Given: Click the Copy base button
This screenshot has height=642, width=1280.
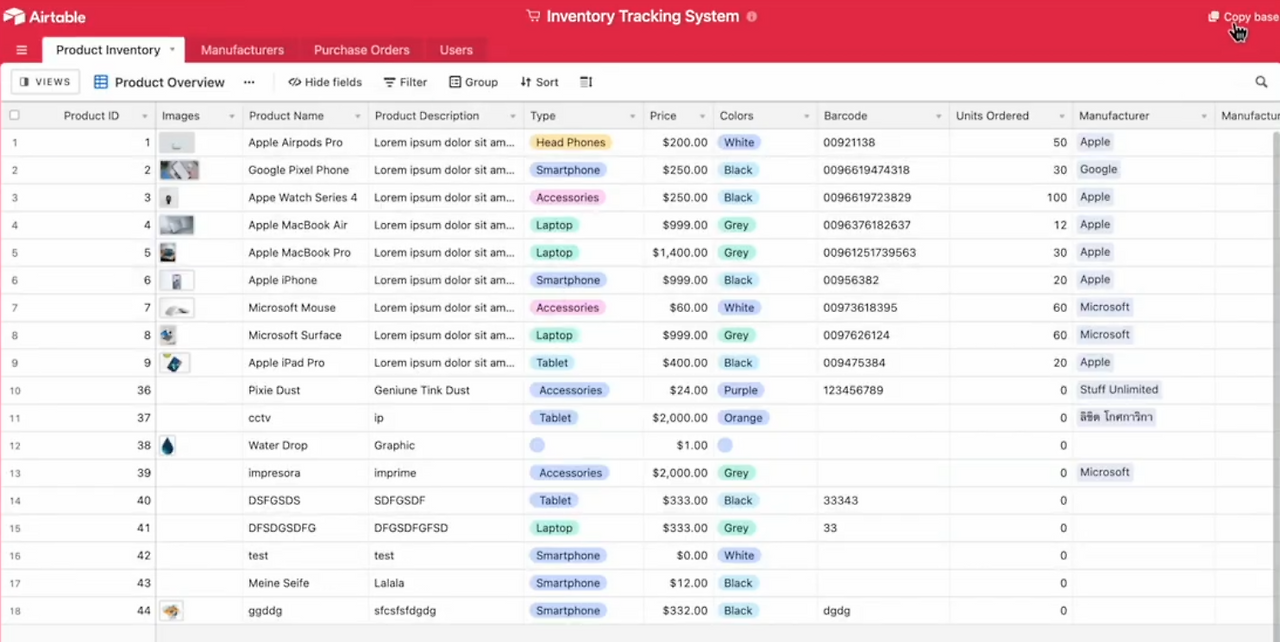Looking at the screenshot, I should click(1243, 17).
